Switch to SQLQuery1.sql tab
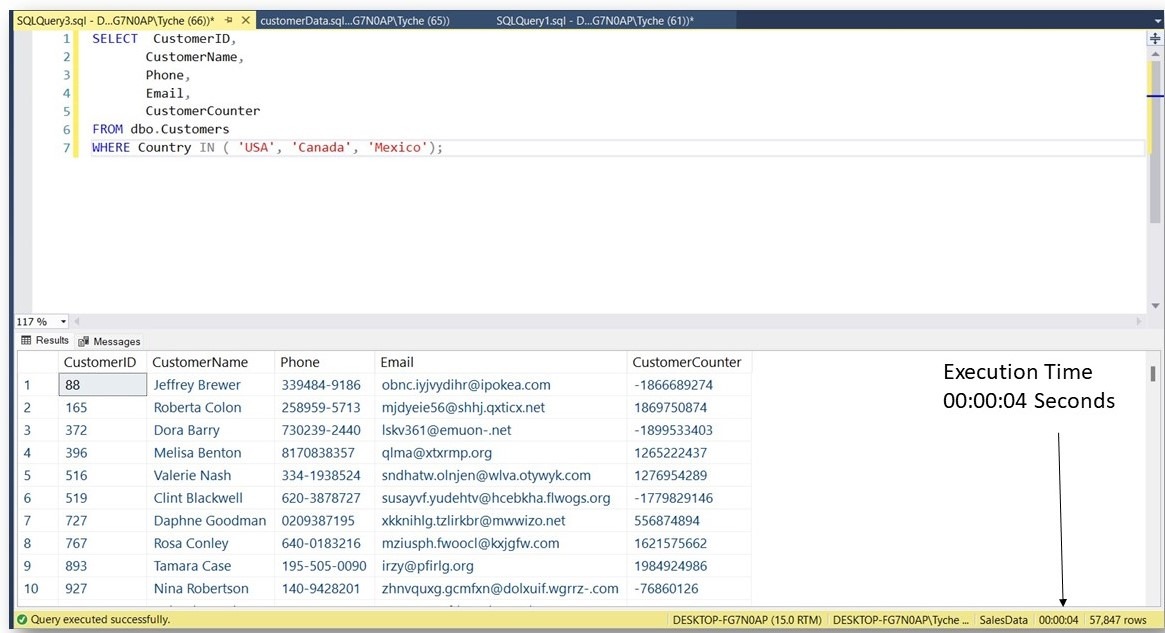 tap(594, 21)
